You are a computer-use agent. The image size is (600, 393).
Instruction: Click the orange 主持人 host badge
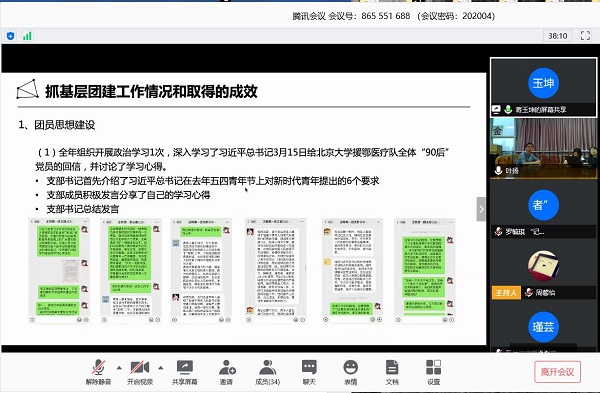(x=506, y=293)
